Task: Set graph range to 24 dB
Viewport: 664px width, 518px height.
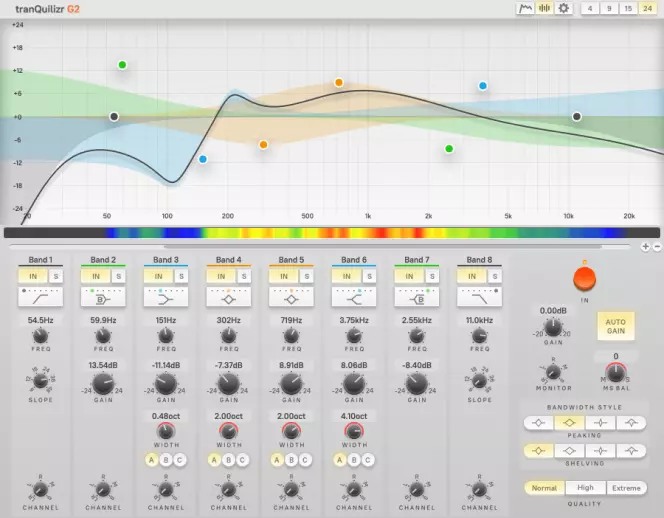Action: [x=647, y=8]
